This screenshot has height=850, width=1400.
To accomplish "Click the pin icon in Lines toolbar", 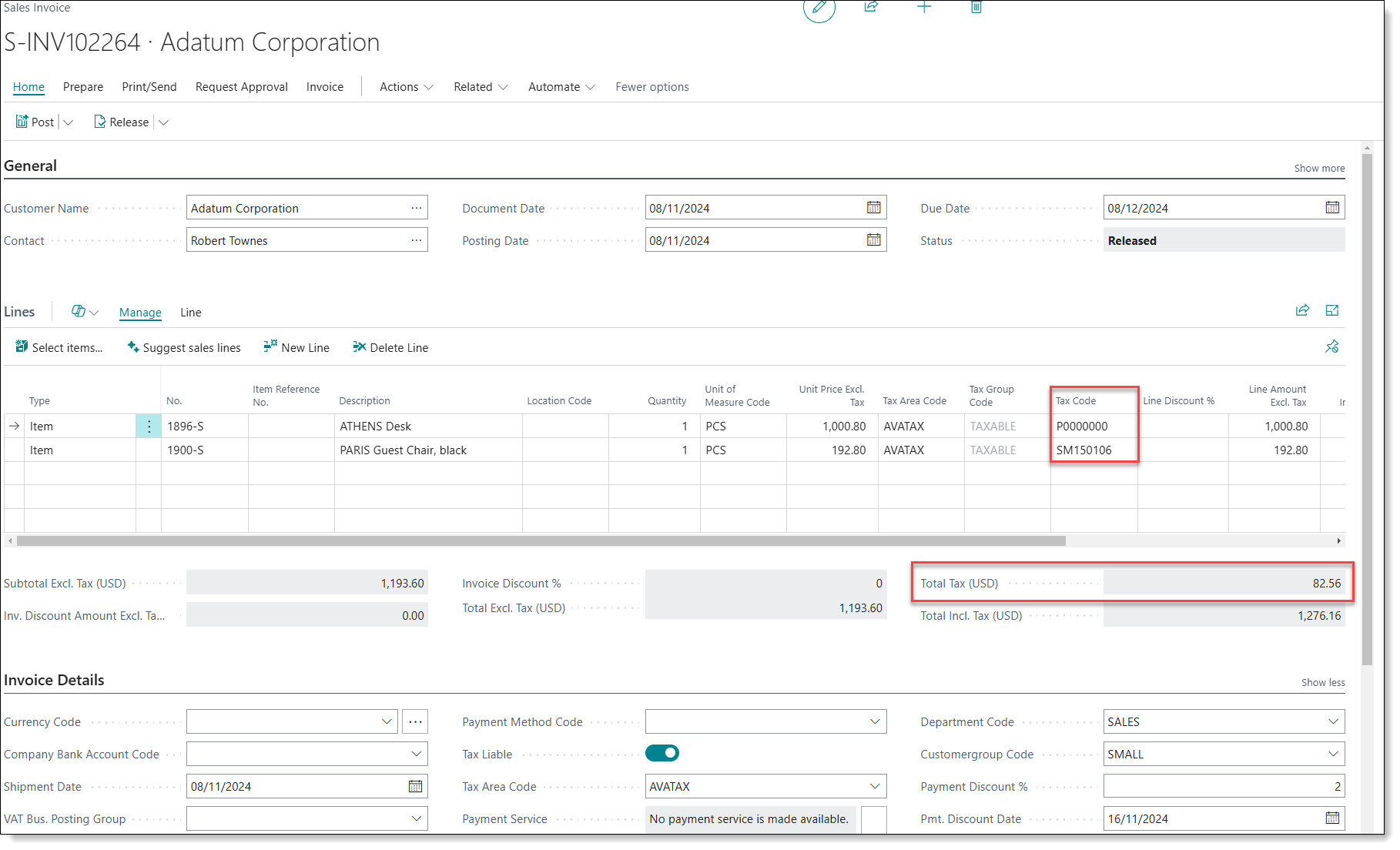I will 1332,347.
